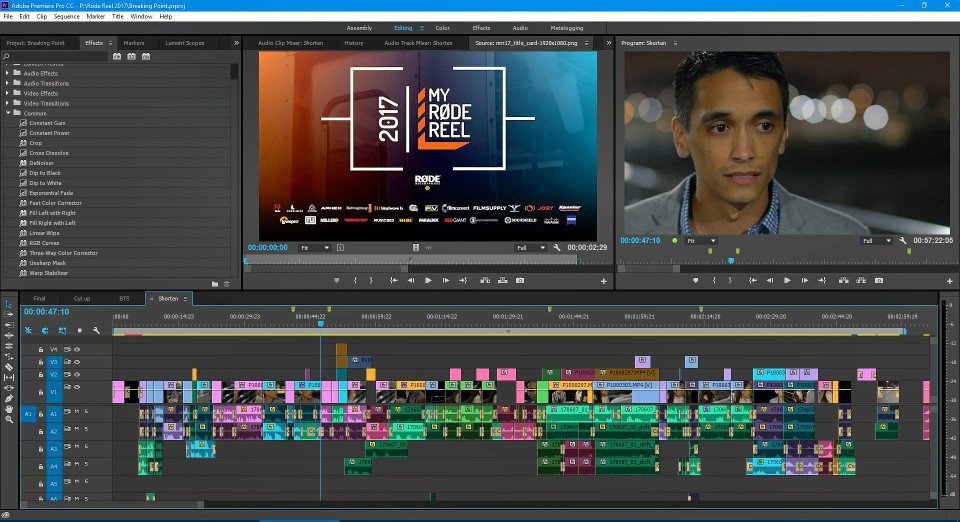Viewport: 960px width, 522px height.
Task: Select the Selection arrow tool
Action: click(9, 304)
